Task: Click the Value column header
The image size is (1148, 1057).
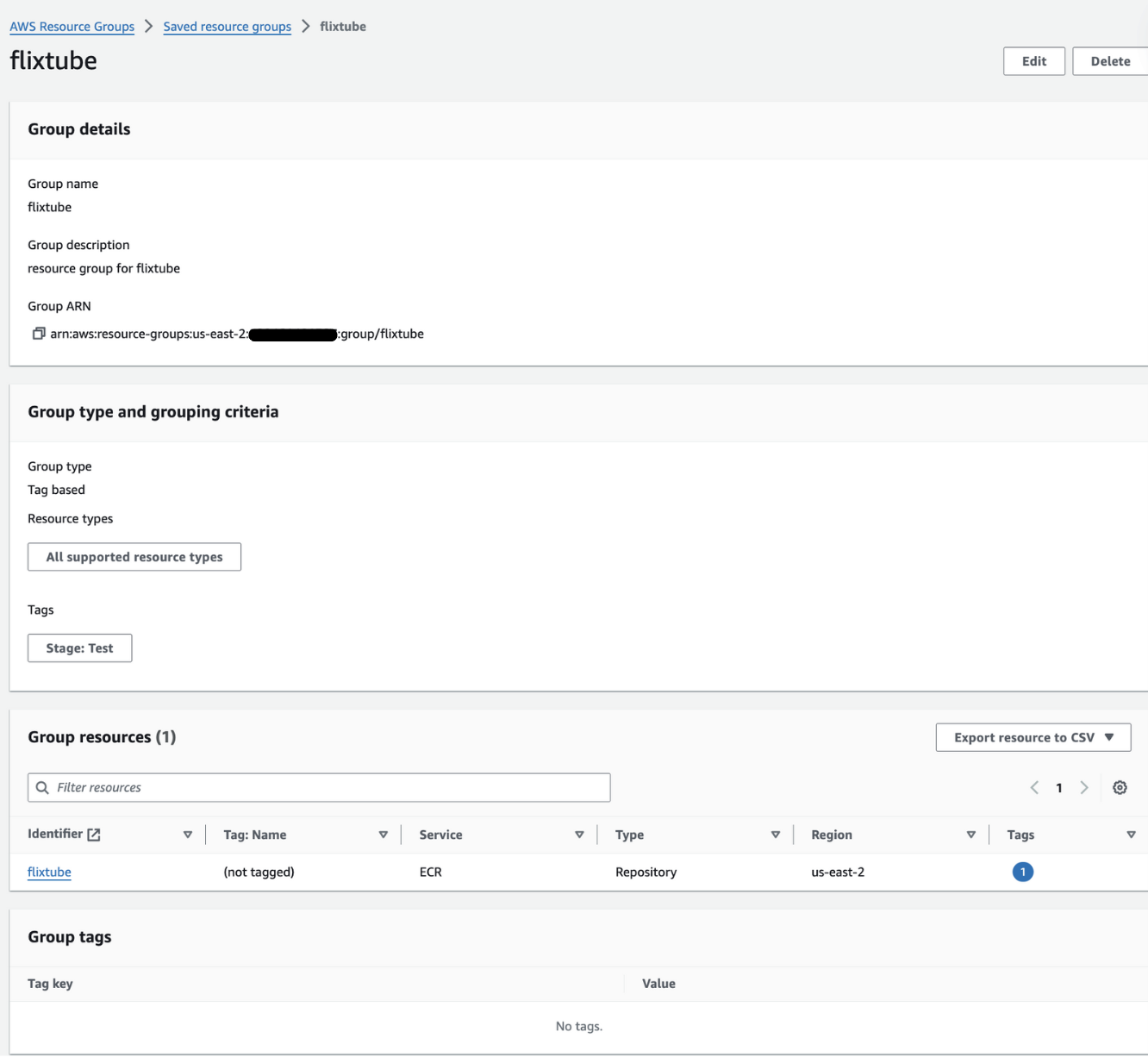Action: click(x=658, y=984)
